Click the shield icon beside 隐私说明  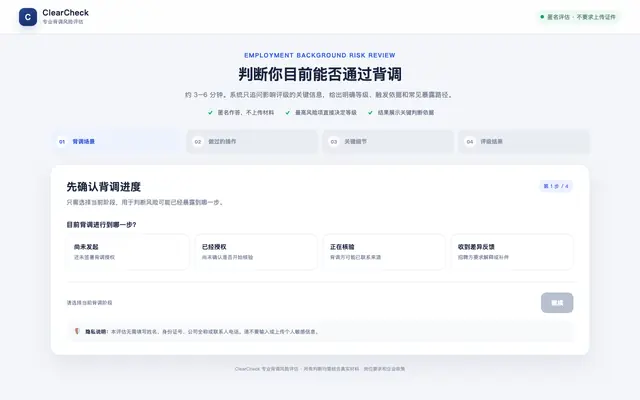tap(77, 331)
